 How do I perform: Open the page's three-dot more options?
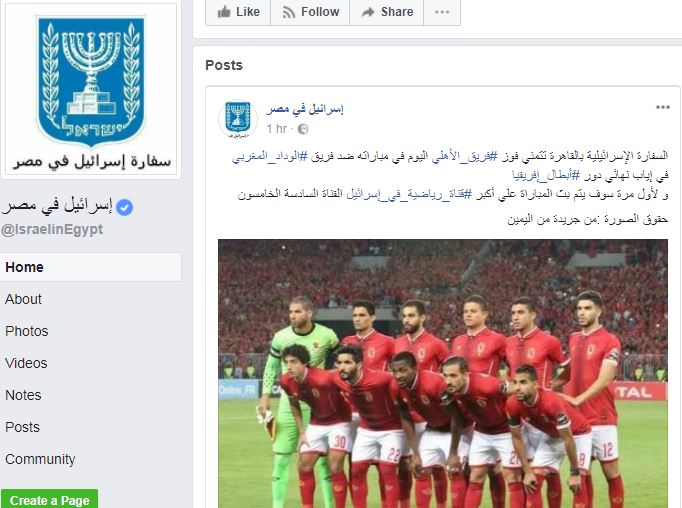tap(442, 12)
